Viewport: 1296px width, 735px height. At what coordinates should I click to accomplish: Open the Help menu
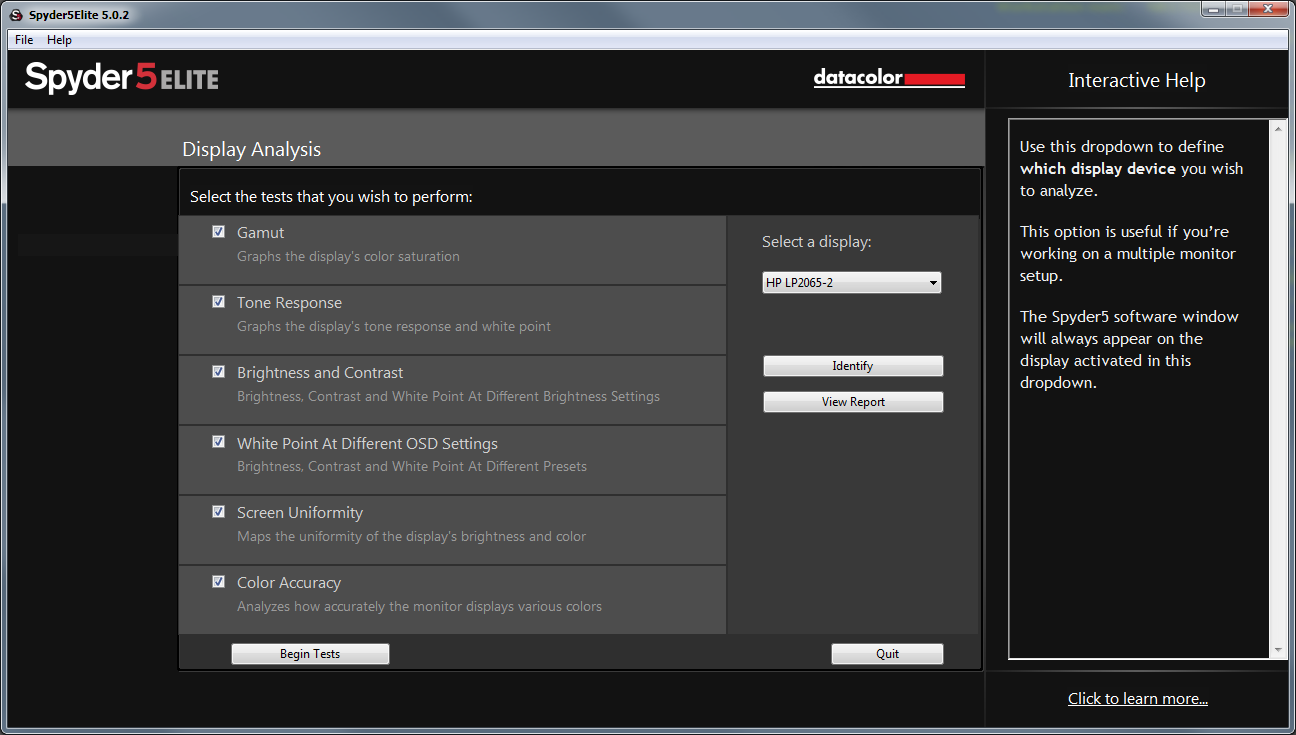click(x=59, y=40)
